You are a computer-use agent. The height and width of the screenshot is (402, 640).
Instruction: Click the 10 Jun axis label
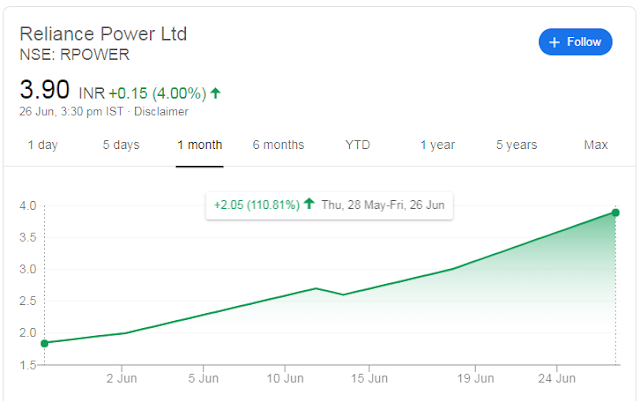tap(285, 378)
